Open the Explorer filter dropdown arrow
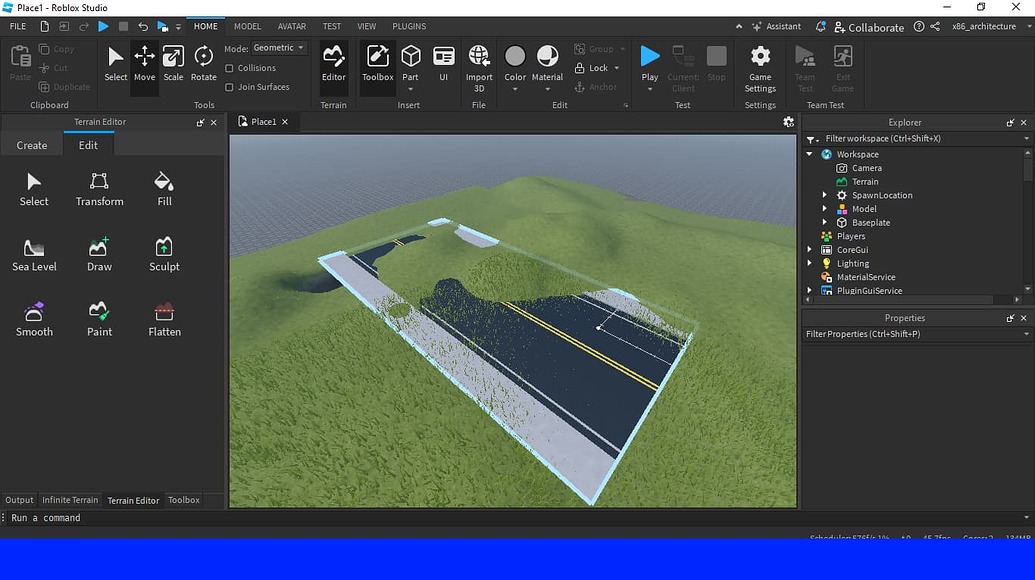This screenshot has width=1035, height=580. point(1026,139)
